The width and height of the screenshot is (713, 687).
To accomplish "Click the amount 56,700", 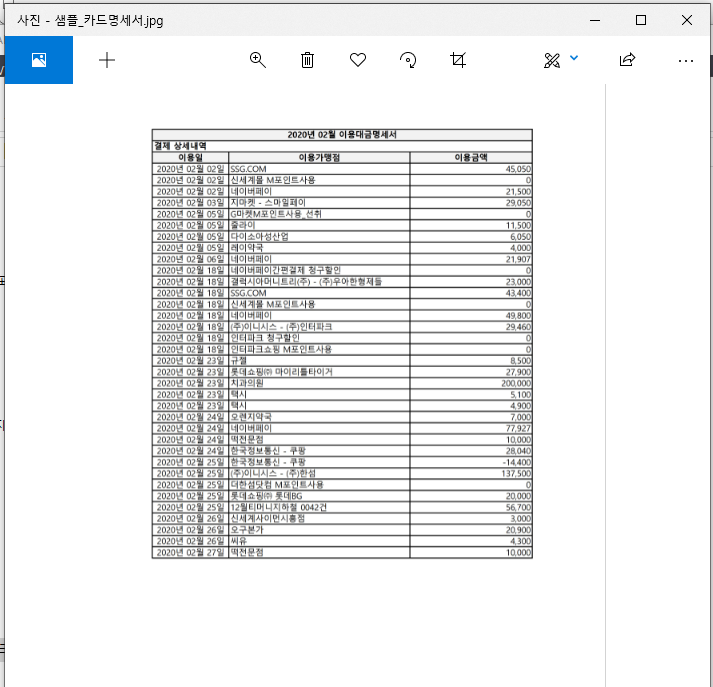I will coord(518,507).
